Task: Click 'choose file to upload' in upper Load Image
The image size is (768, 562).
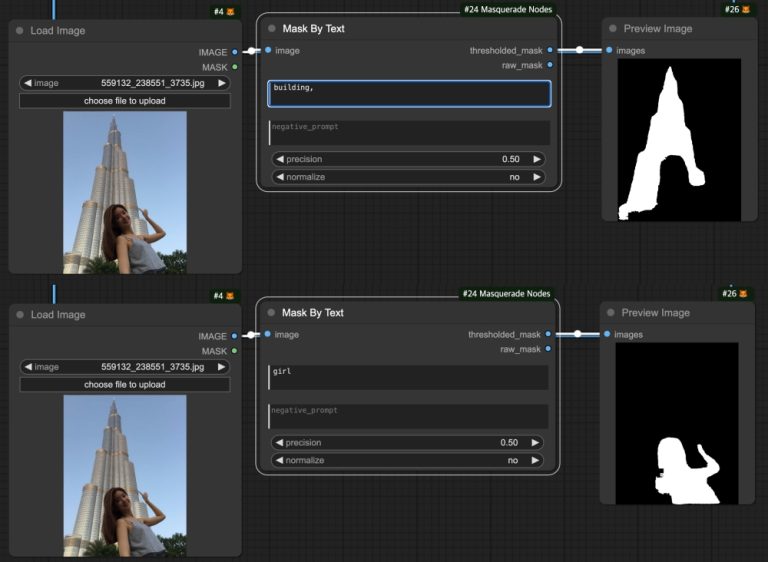Action: click(x=125, y=101)
